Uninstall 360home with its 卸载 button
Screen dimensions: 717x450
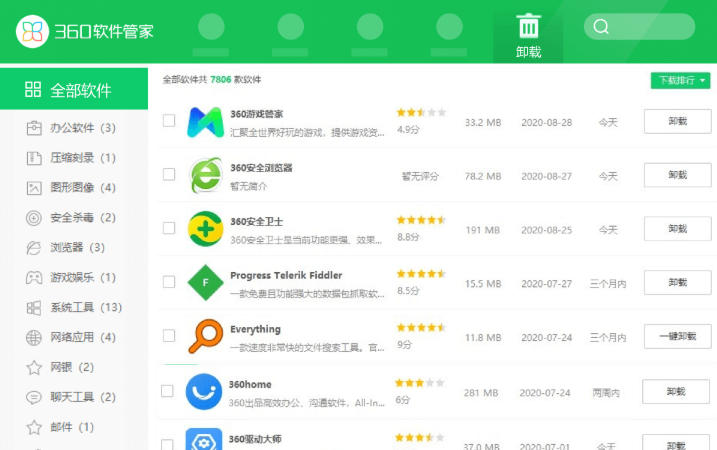(675, 391)
